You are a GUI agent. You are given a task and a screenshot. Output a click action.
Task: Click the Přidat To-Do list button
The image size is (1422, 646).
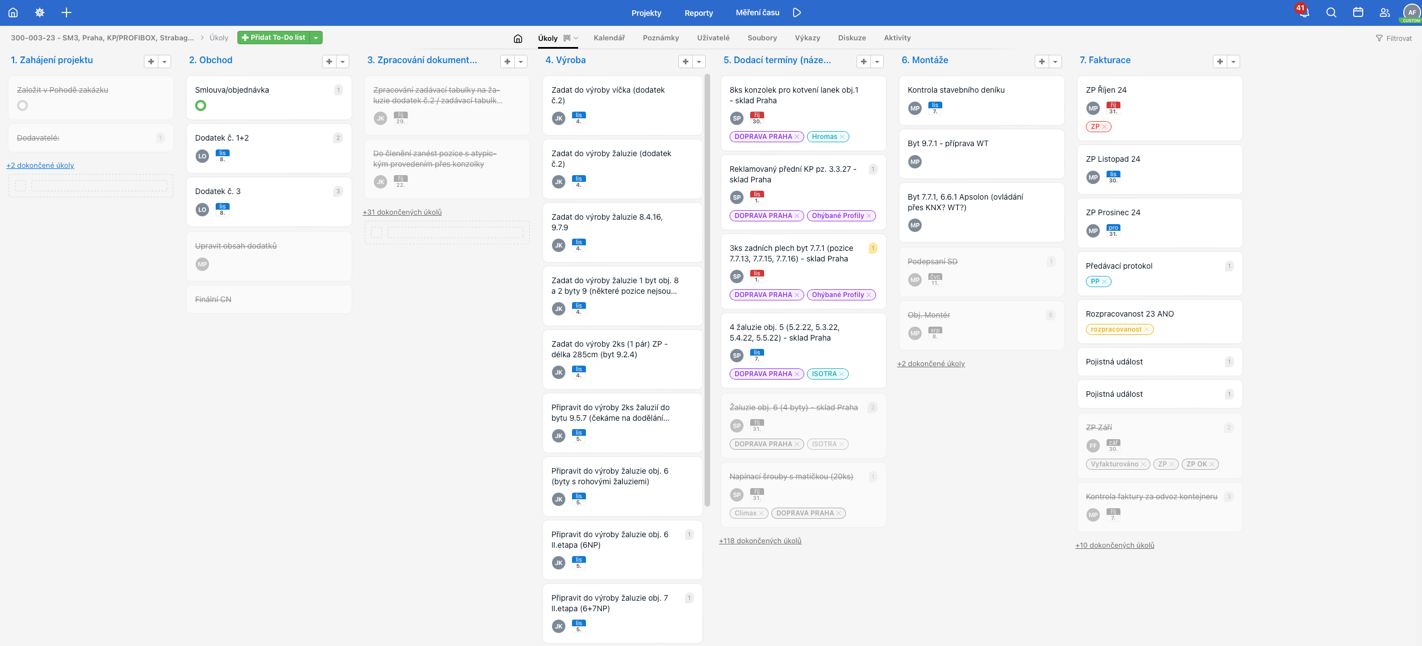274,38
